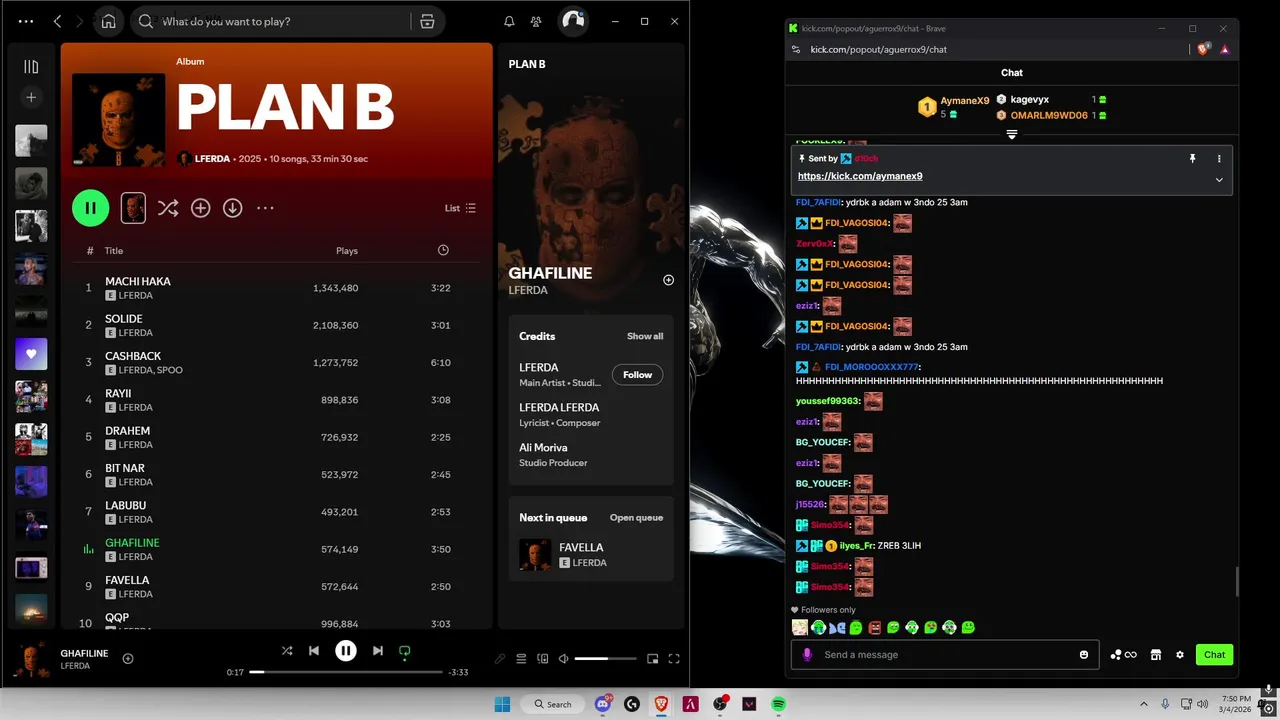Open the Spotify profile avatar menu
1280x720 pixels.
pos(573,21)
